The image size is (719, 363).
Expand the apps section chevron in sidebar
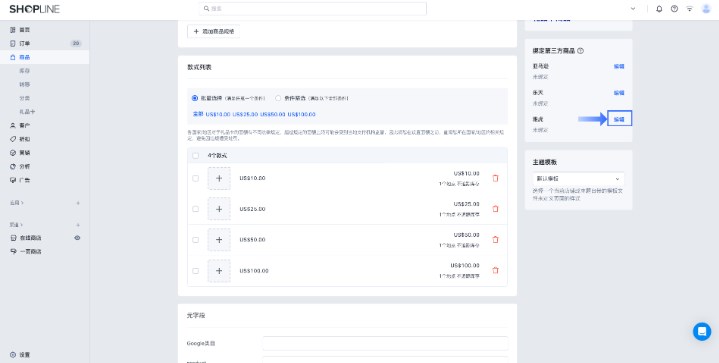[x=22, y=203]
